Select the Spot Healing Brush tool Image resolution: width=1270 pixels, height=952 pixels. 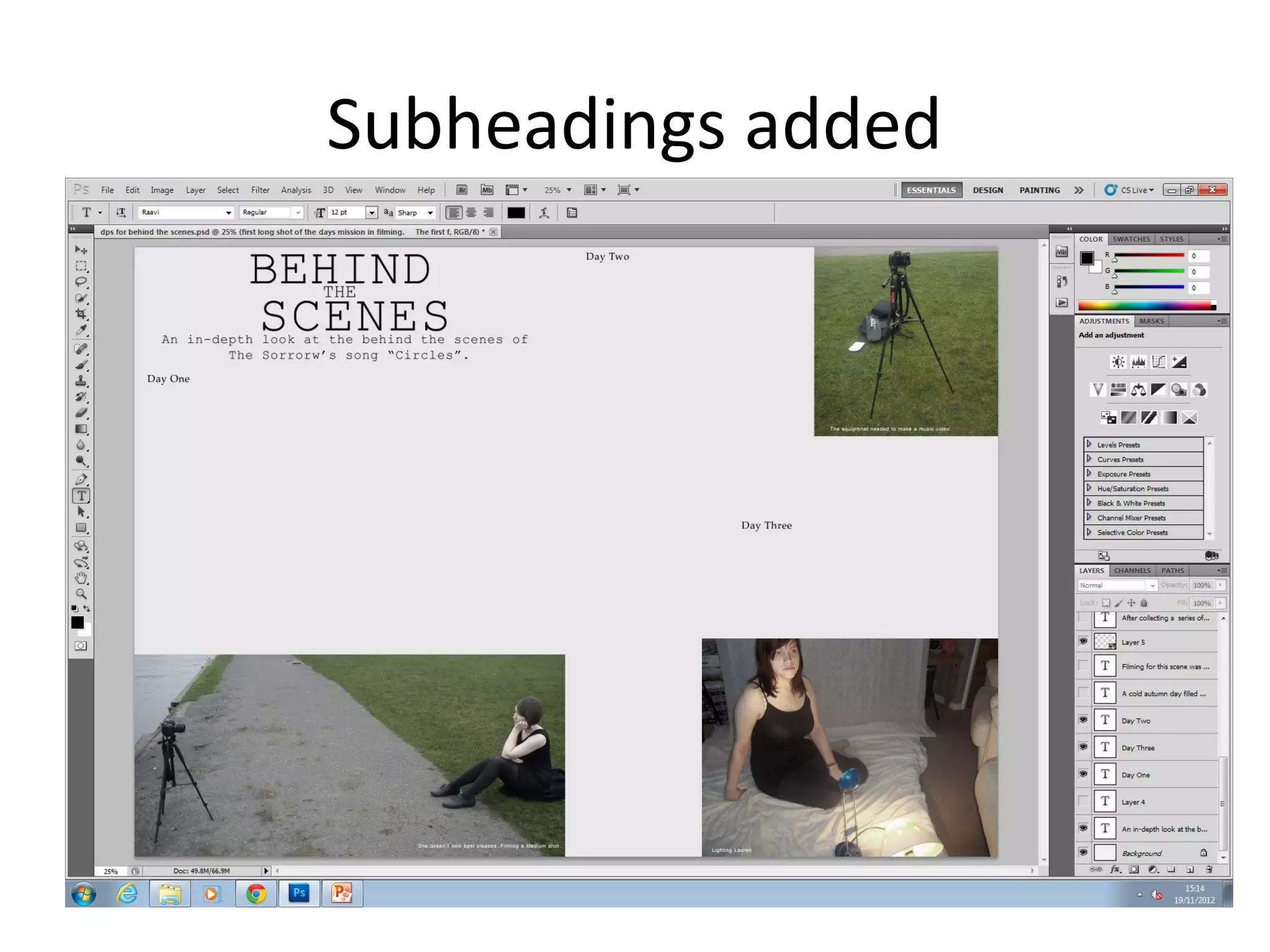[x=81, y=349]
